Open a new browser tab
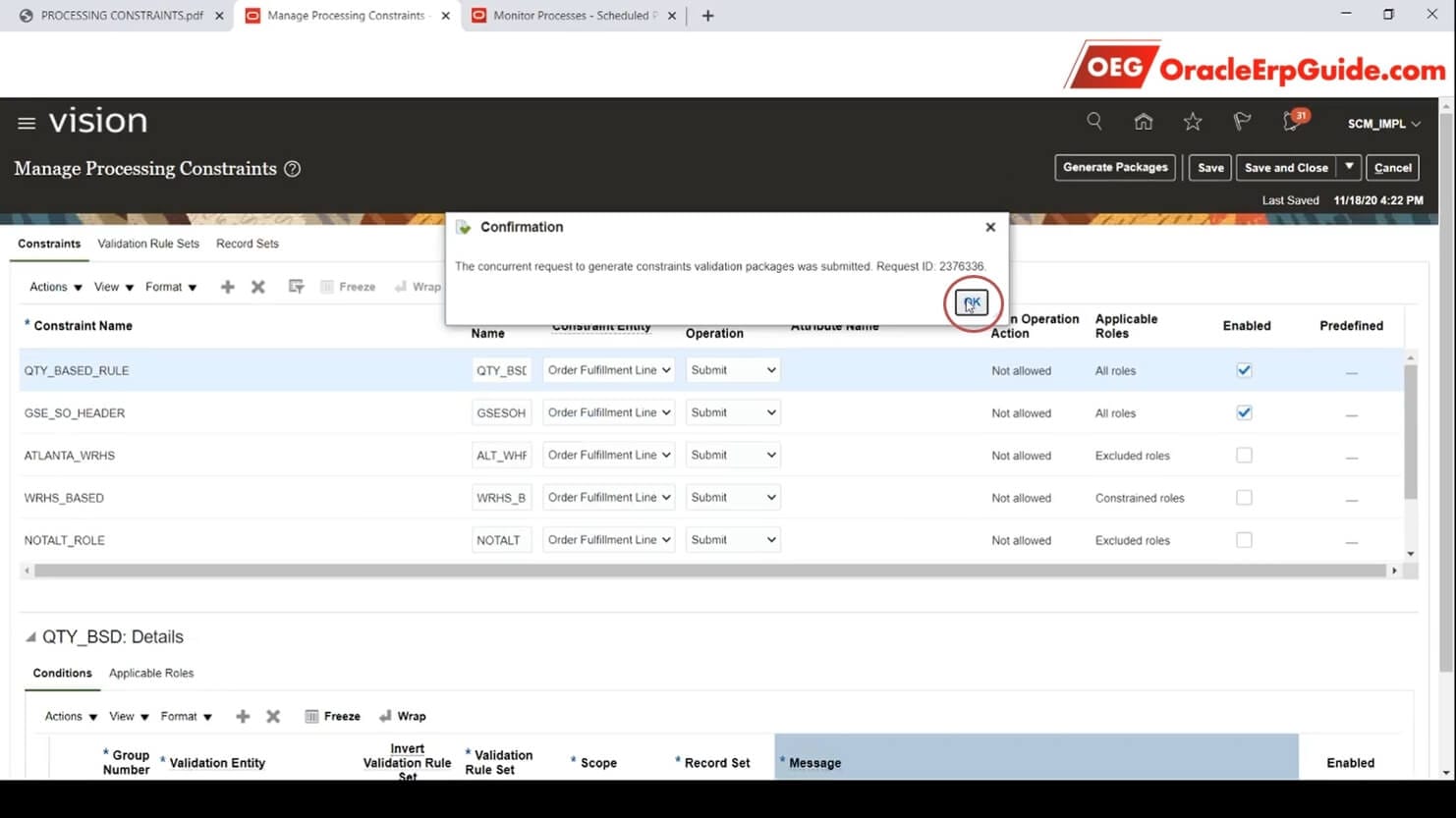1456x818 pixels. pyautogui.click(x=707, y=16)
